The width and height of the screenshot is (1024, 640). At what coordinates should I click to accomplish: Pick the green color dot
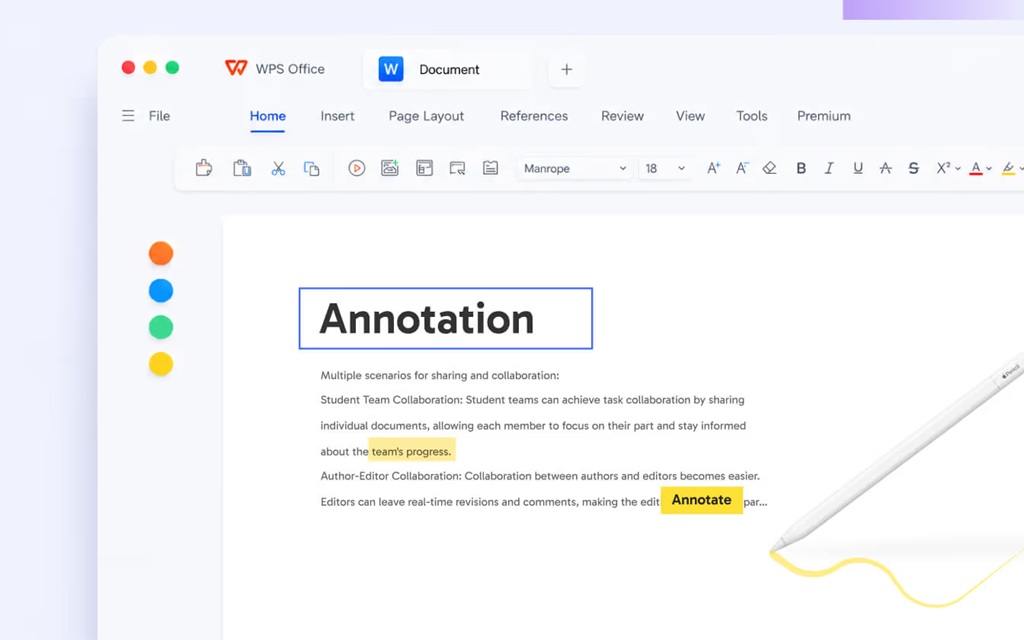point(161,327)
